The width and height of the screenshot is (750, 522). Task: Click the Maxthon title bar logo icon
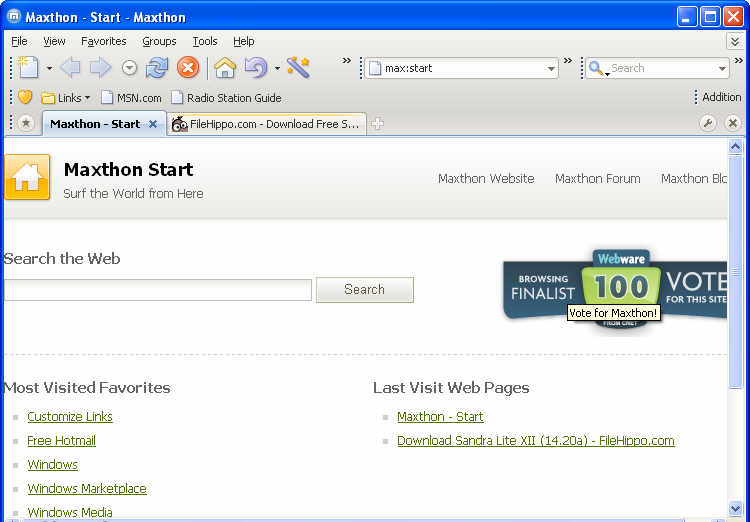[x=14, y=17]
